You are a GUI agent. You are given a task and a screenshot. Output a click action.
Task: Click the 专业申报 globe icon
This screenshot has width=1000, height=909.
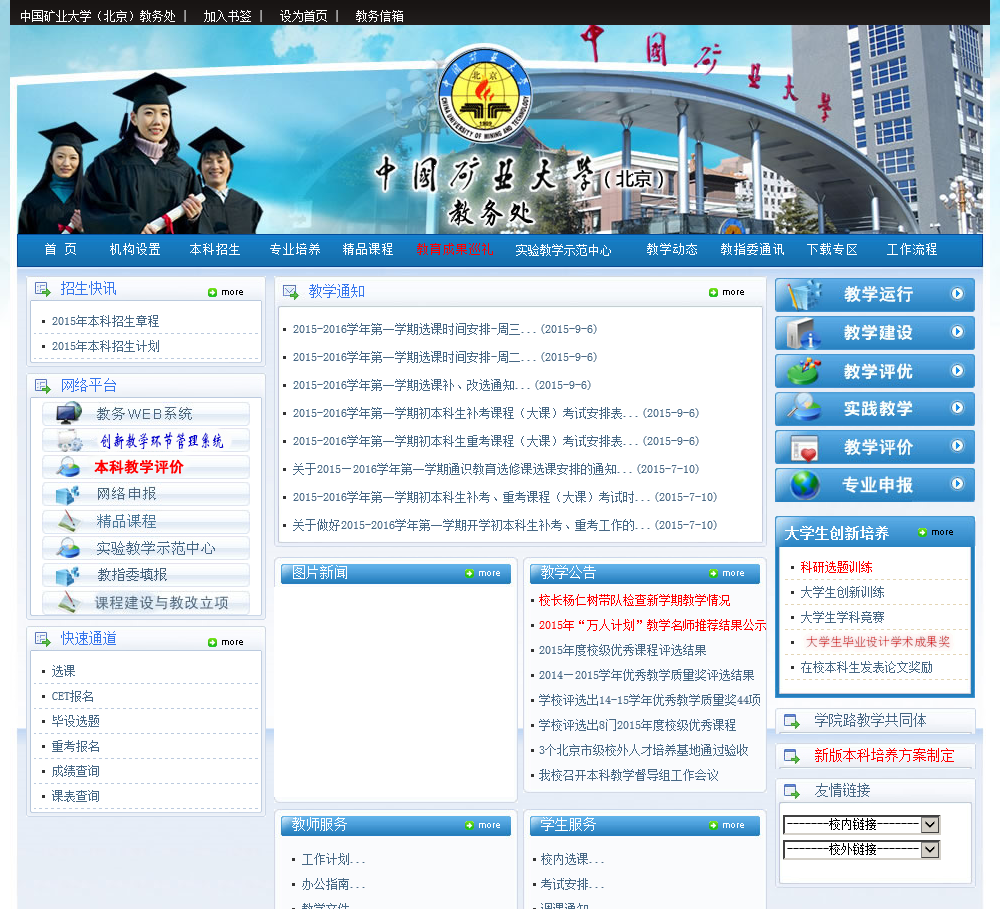point(804,485)
